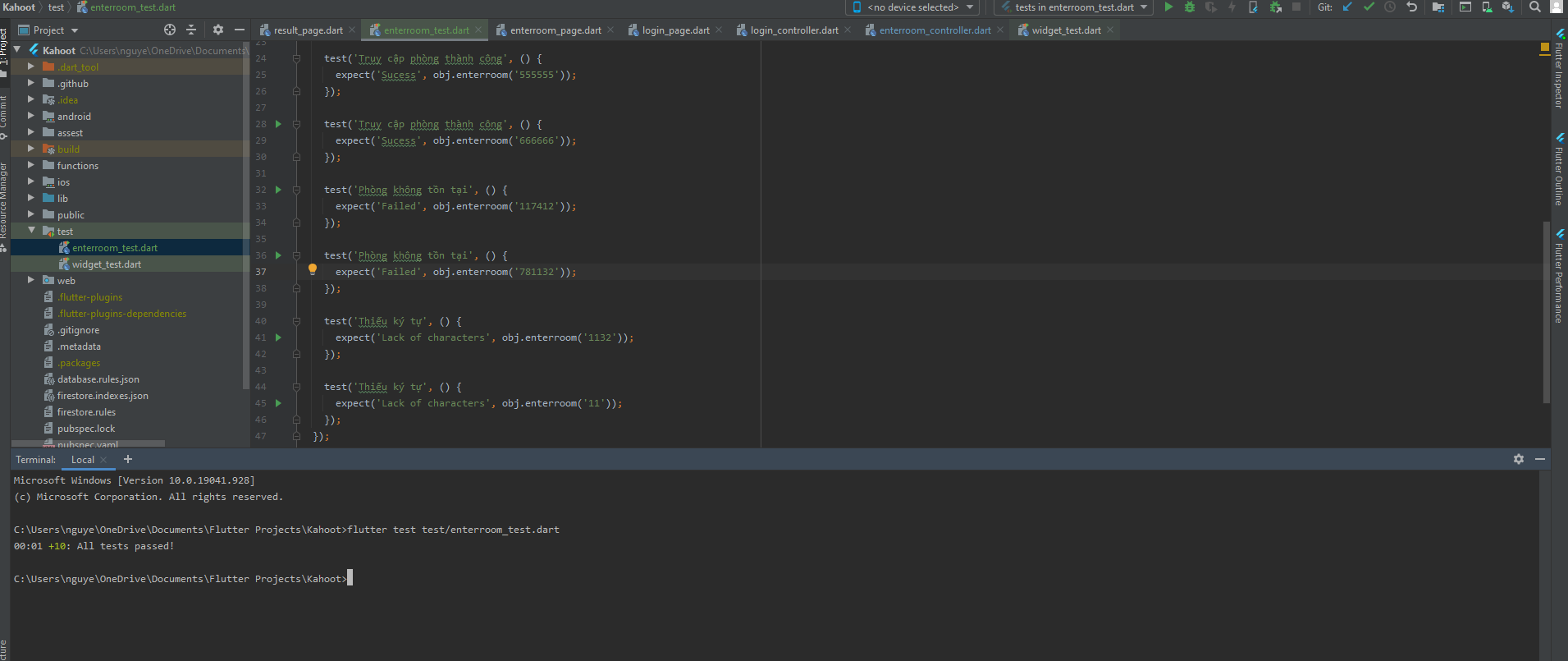Open the AVD Manager icon
This screenshot has height=661, width=1568.
tap(1487, 7)
